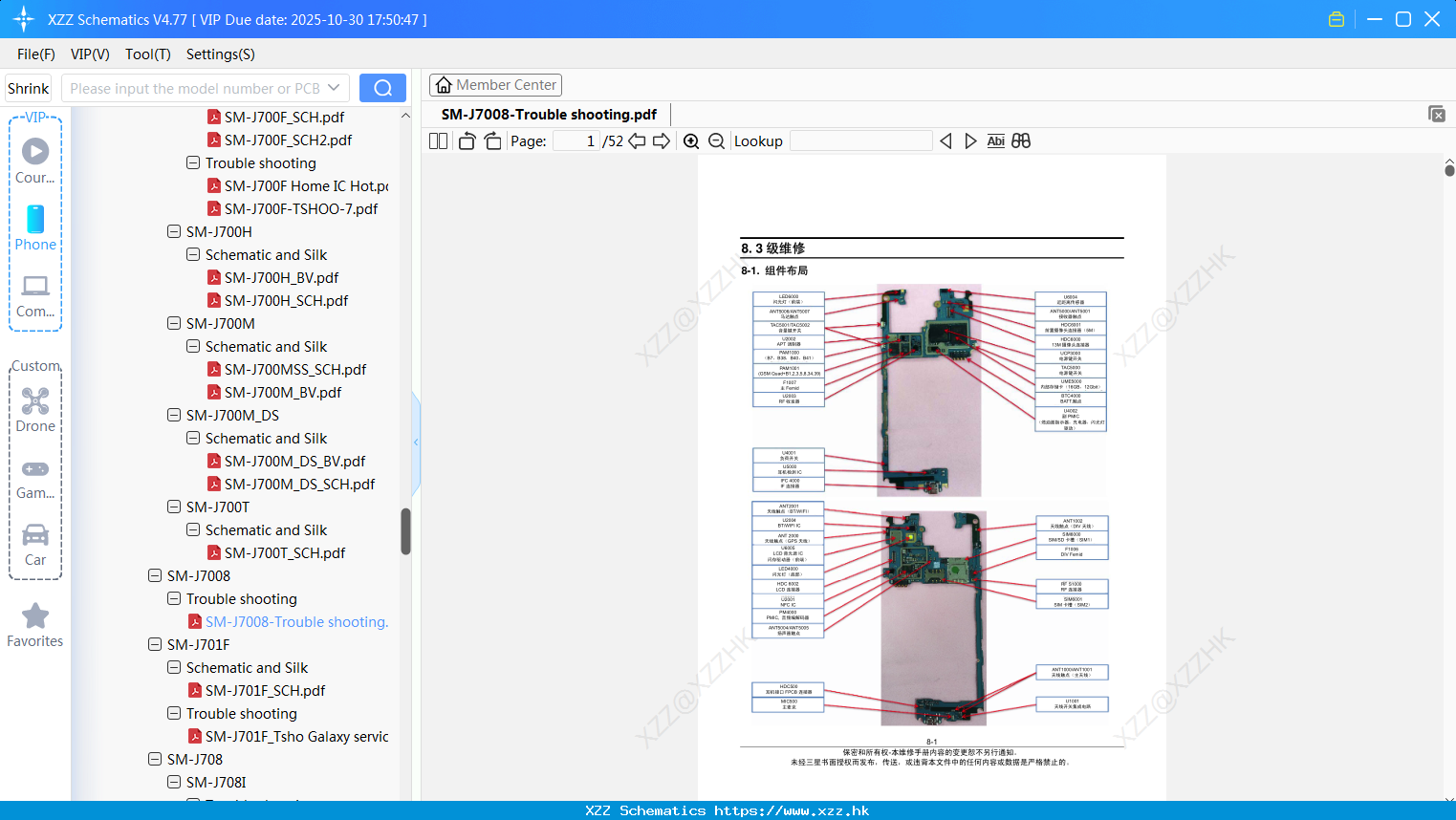The image size is (1456, 820).
Task: Click the blue search button
Action: 382,88
